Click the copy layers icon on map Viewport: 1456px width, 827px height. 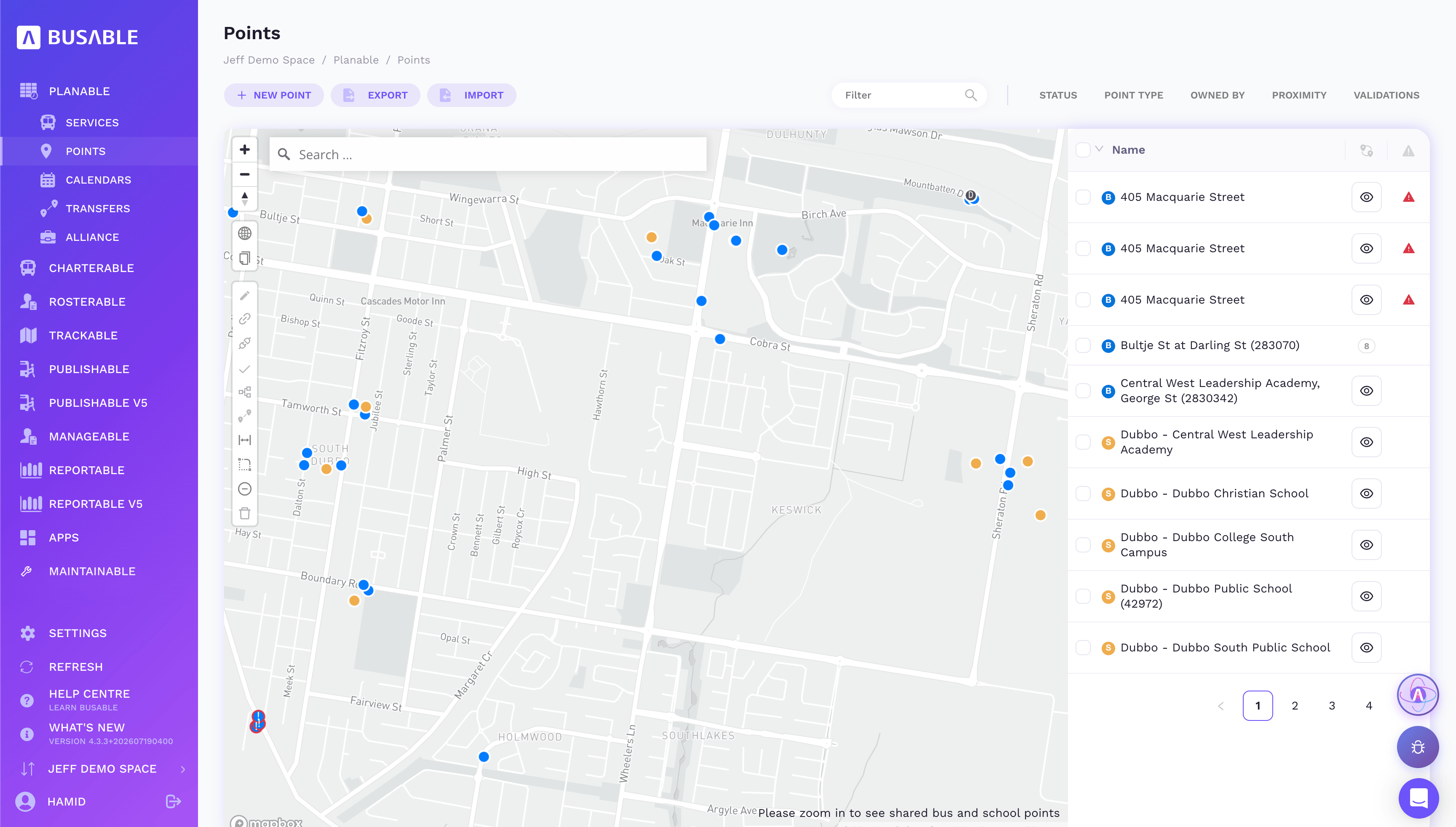[x=244, y=259]
